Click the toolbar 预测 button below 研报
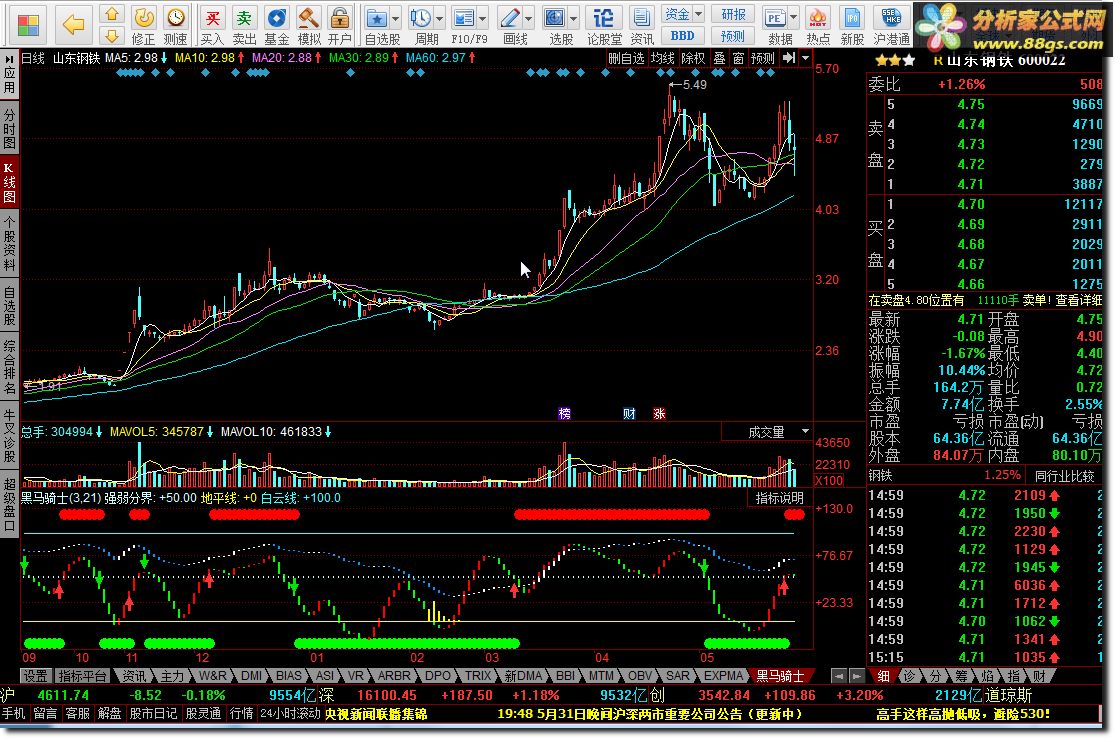This screenshot has width=1115, height=738. [733, 36]
